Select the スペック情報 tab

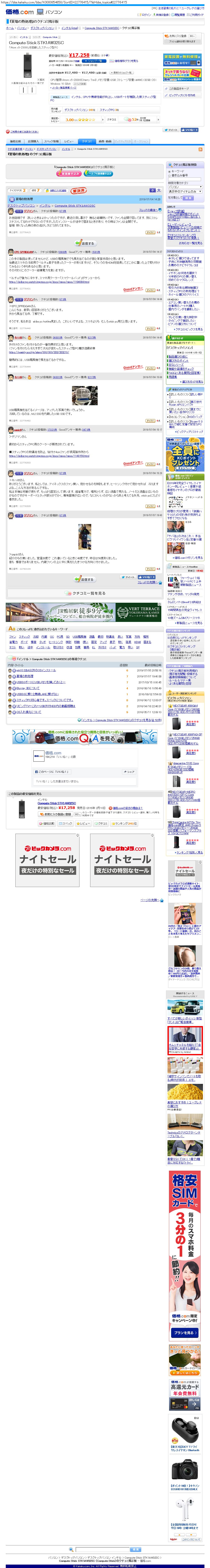(x=51, y=141)
